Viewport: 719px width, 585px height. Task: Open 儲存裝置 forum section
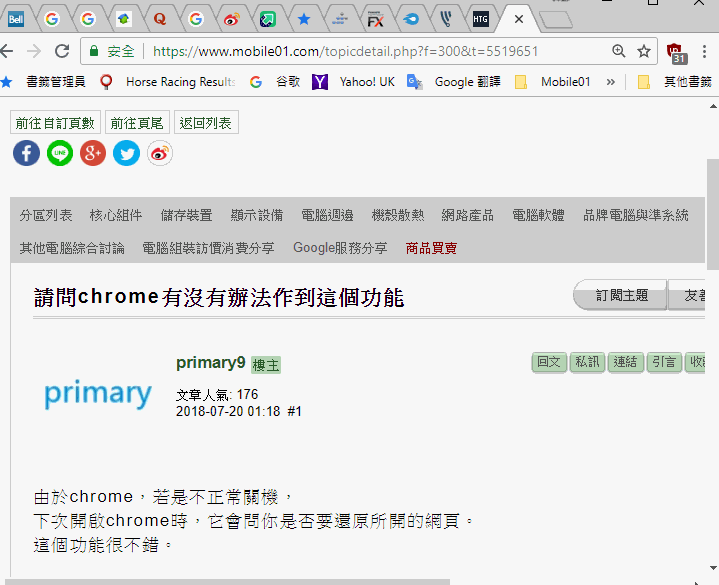point(187,215)
